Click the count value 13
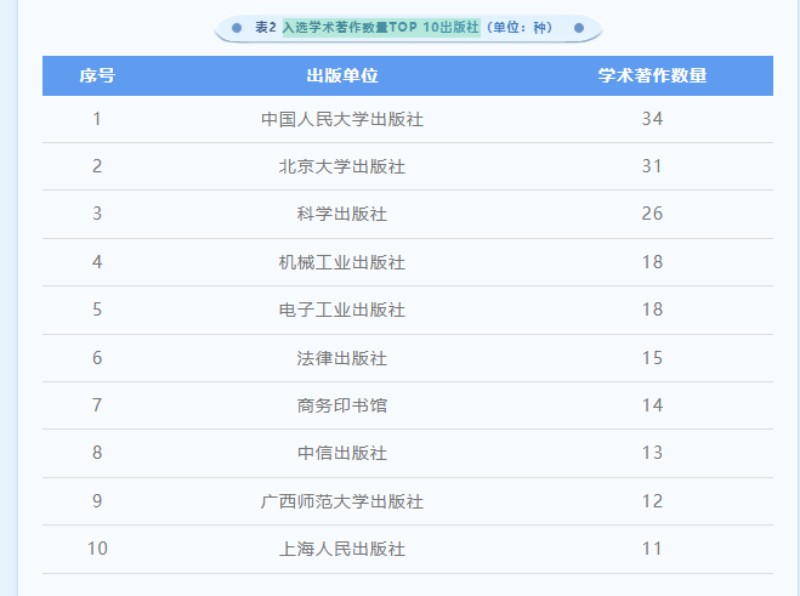This screenshot has width=800, height=596. pyautogui.click(x=652, y=453)
